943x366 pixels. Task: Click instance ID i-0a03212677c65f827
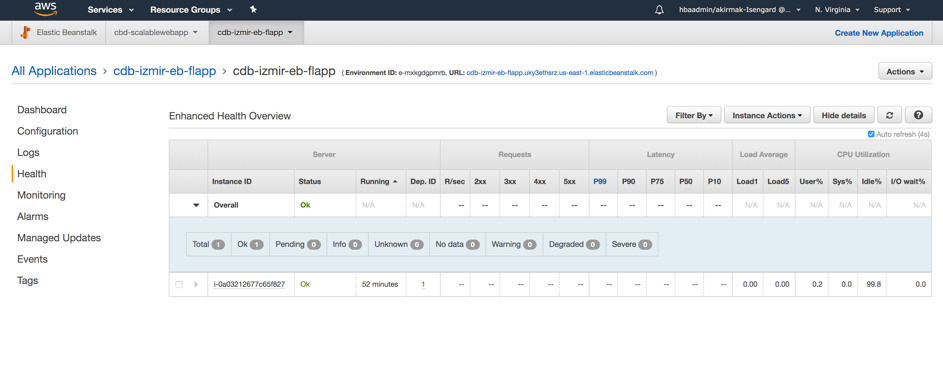tap(249, 284)
